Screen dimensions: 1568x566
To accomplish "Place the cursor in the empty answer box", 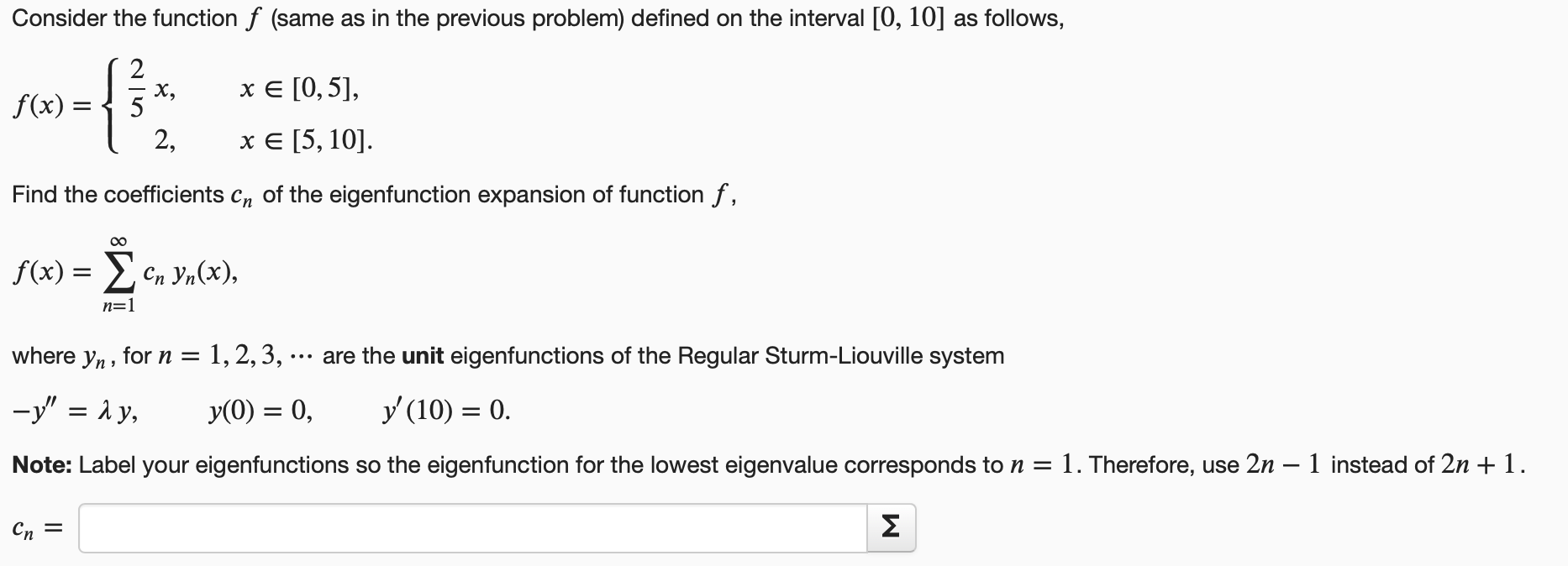I will click(x=471, y=527).
